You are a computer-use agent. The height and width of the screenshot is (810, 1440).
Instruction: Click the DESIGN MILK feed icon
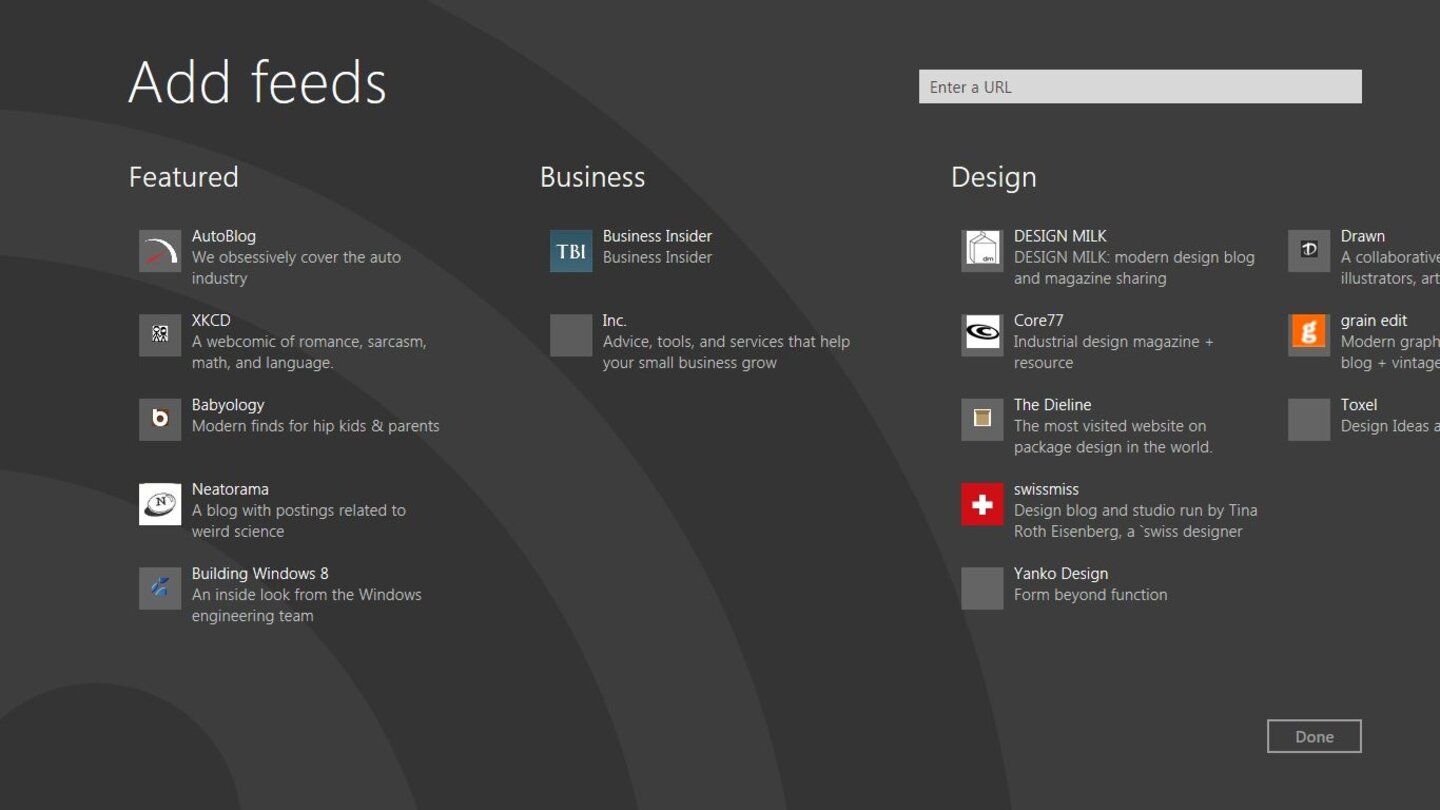pyautogui.click(x=982, y=251)
